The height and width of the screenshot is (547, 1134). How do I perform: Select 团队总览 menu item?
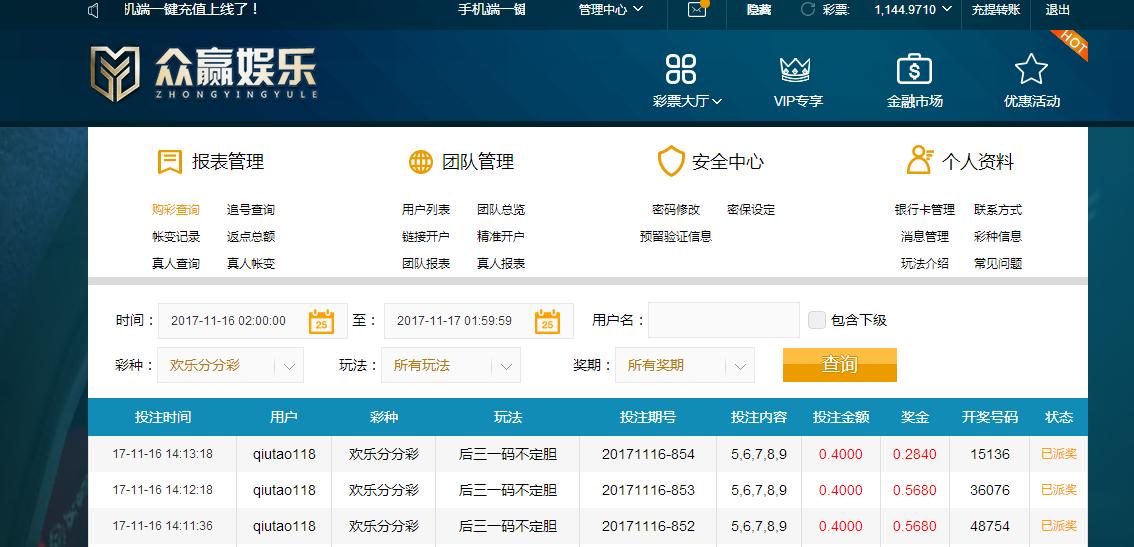click(x=501, y=210)
